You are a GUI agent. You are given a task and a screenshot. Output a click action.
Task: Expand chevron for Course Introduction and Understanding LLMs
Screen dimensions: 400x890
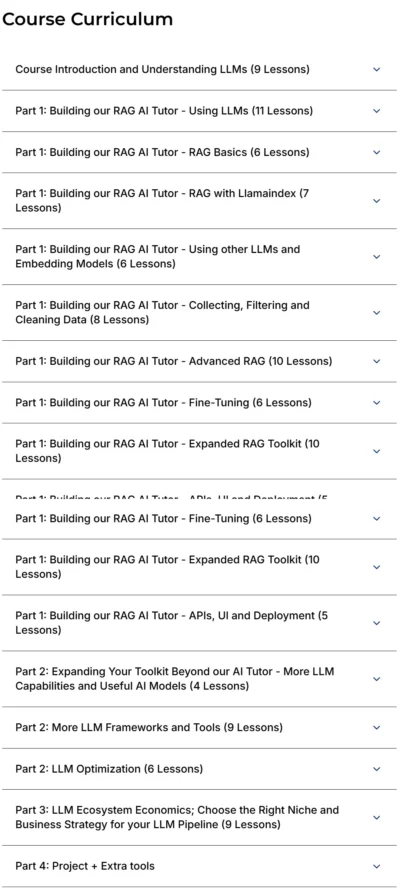[x=376, y=70]
